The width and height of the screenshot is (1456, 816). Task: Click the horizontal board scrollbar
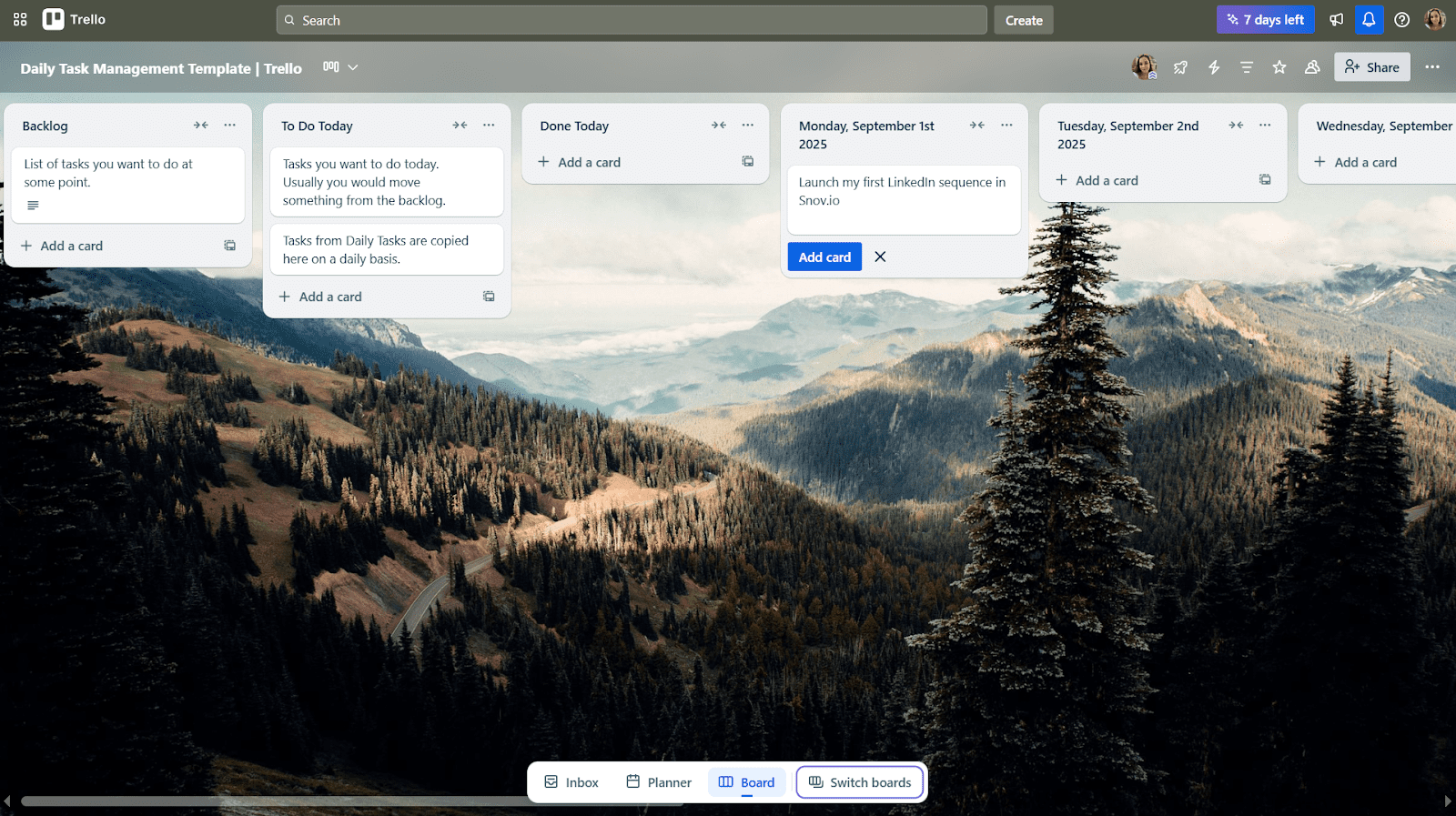(273, 801)
